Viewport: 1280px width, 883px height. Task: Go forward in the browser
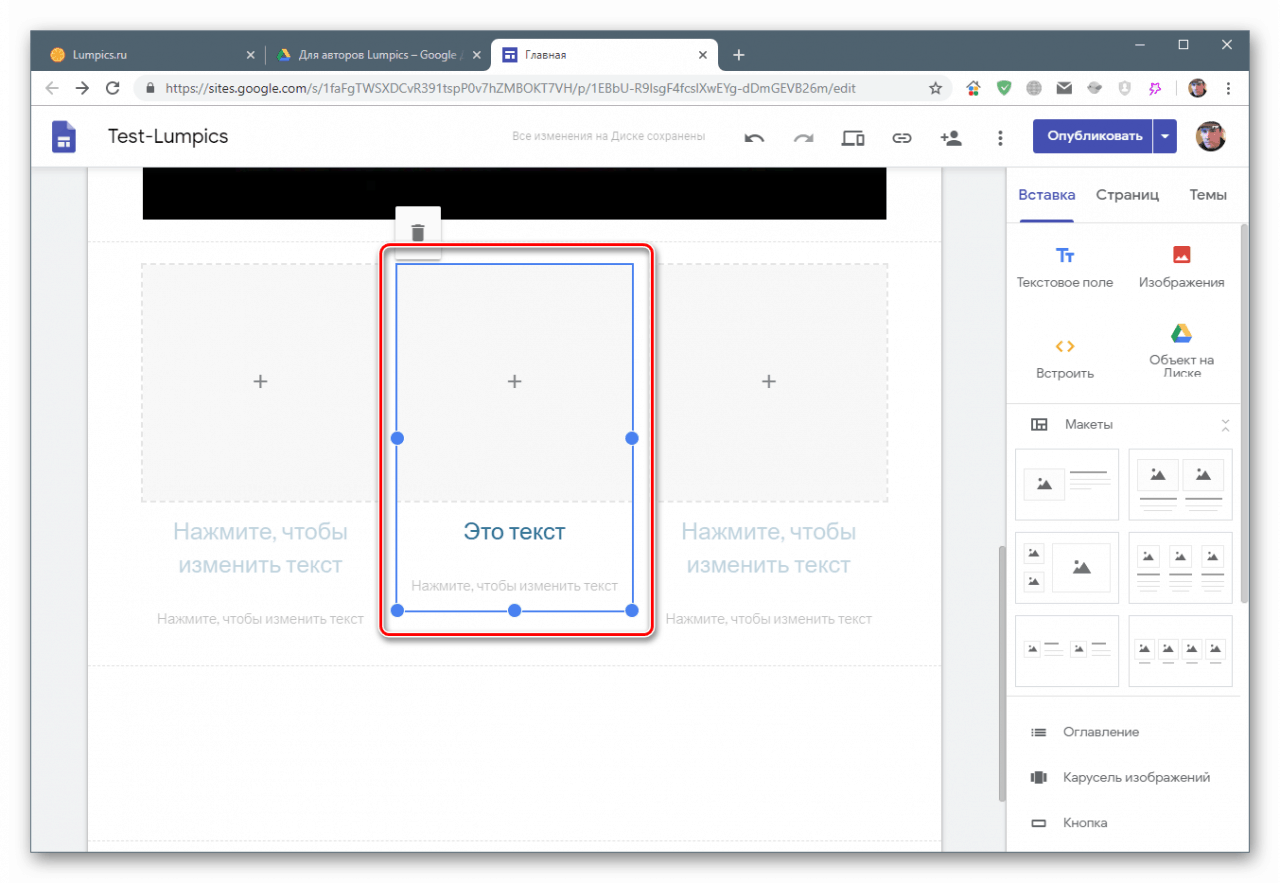pos(82,88)
